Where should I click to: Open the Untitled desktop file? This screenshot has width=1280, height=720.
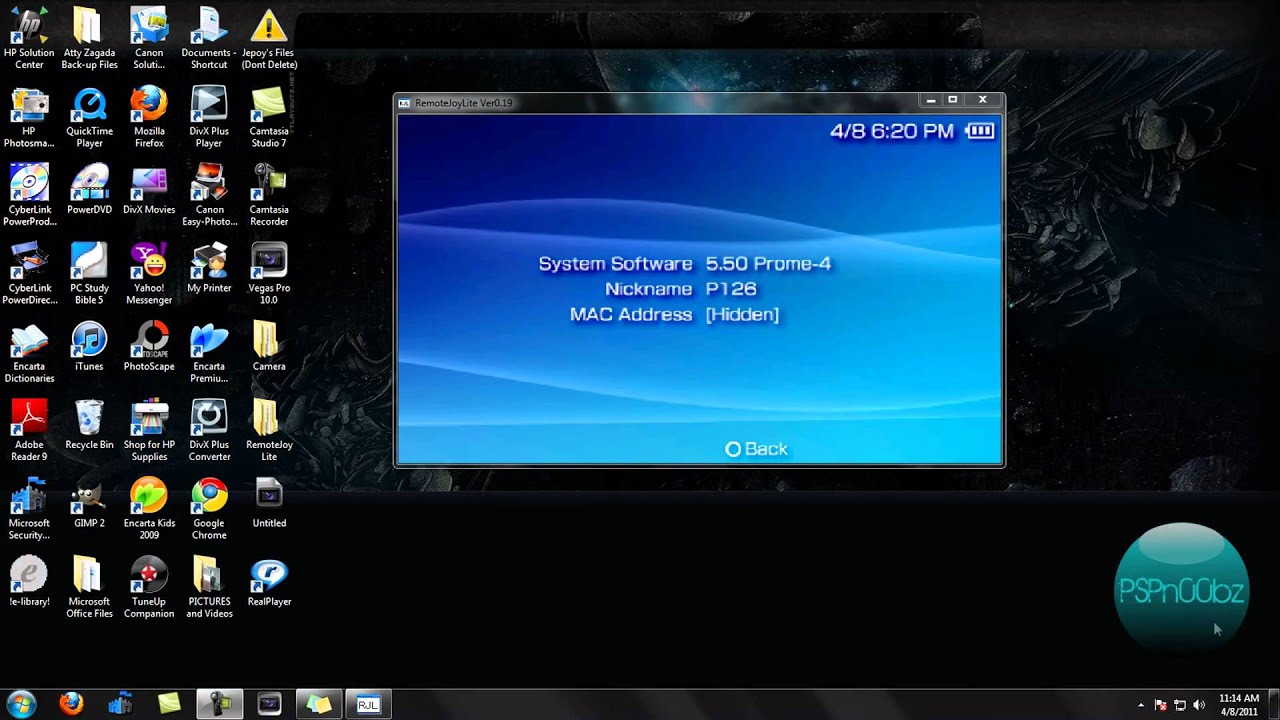point(268,502)
